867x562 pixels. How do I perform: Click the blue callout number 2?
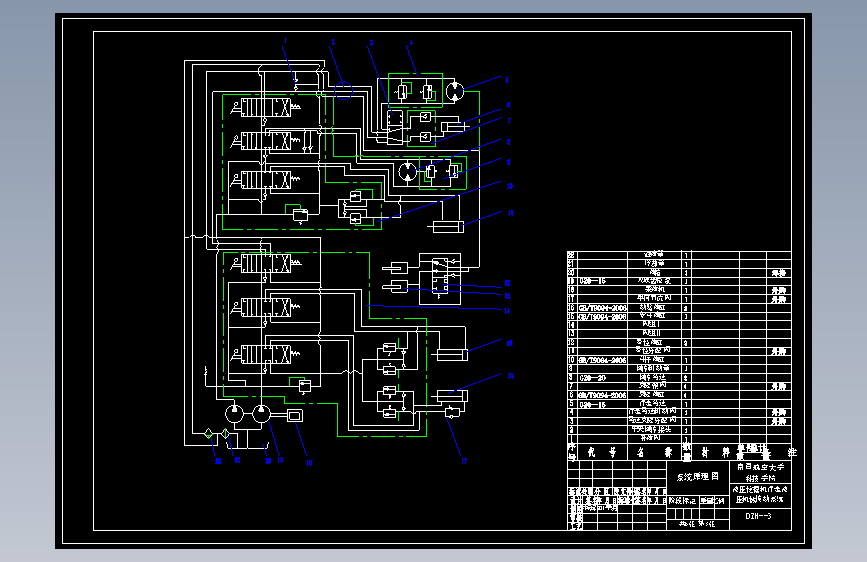tap(333, 42)
